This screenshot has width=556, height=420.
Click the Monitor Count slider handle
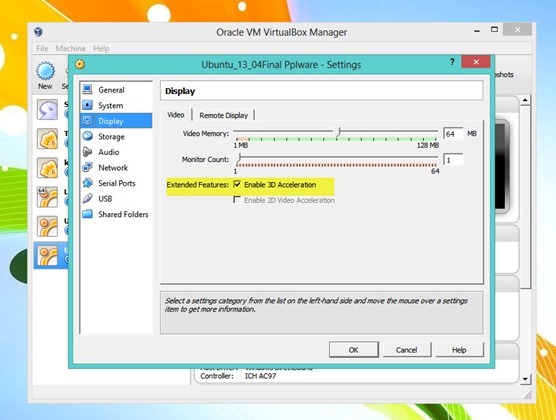239,158
